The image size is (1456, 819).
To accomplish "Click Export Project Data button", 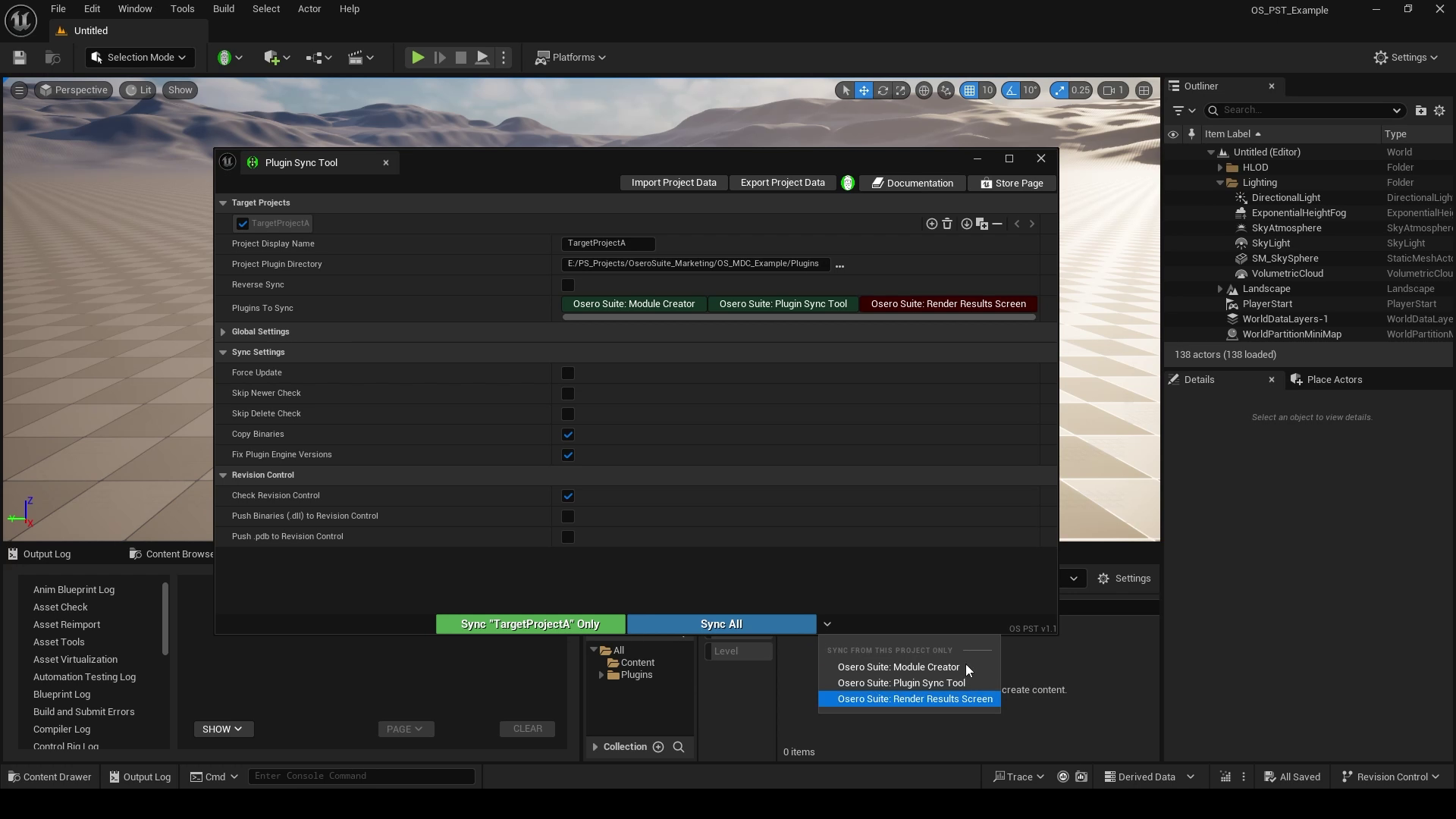I will point(783,183).
